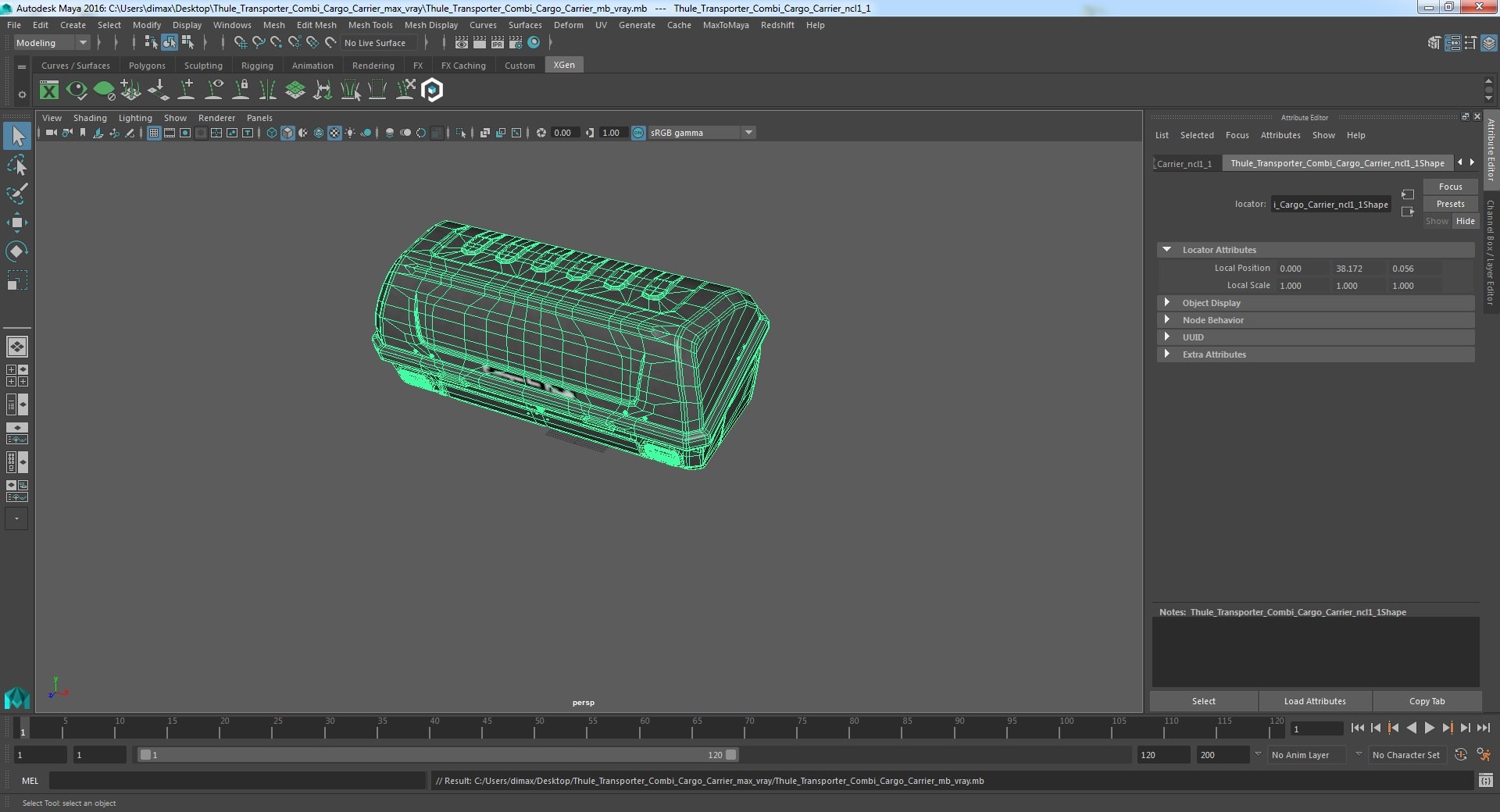Click the Local Position Y value field
Viewport: 1500px width, 812px height.
[x=1357, y=269]
